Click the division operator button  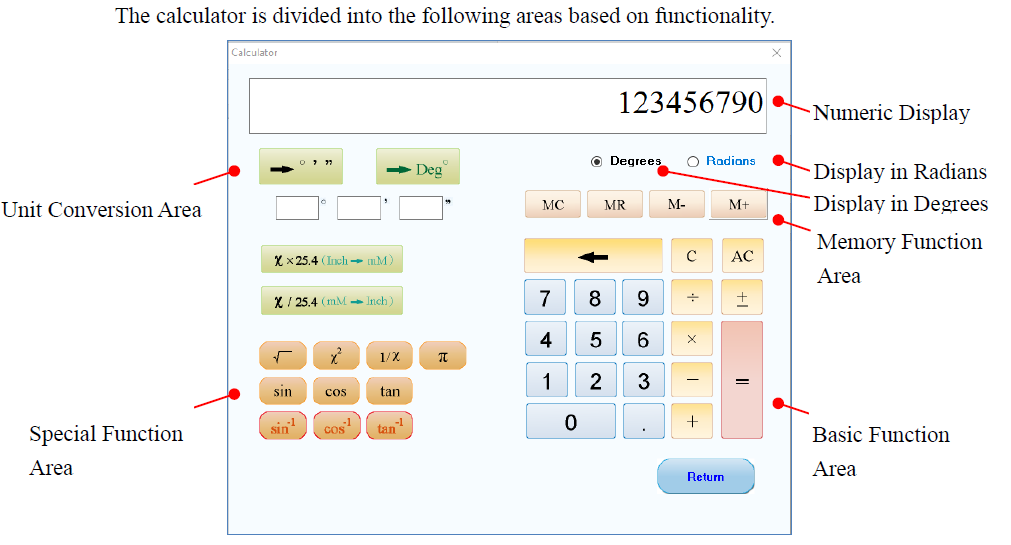692,297
